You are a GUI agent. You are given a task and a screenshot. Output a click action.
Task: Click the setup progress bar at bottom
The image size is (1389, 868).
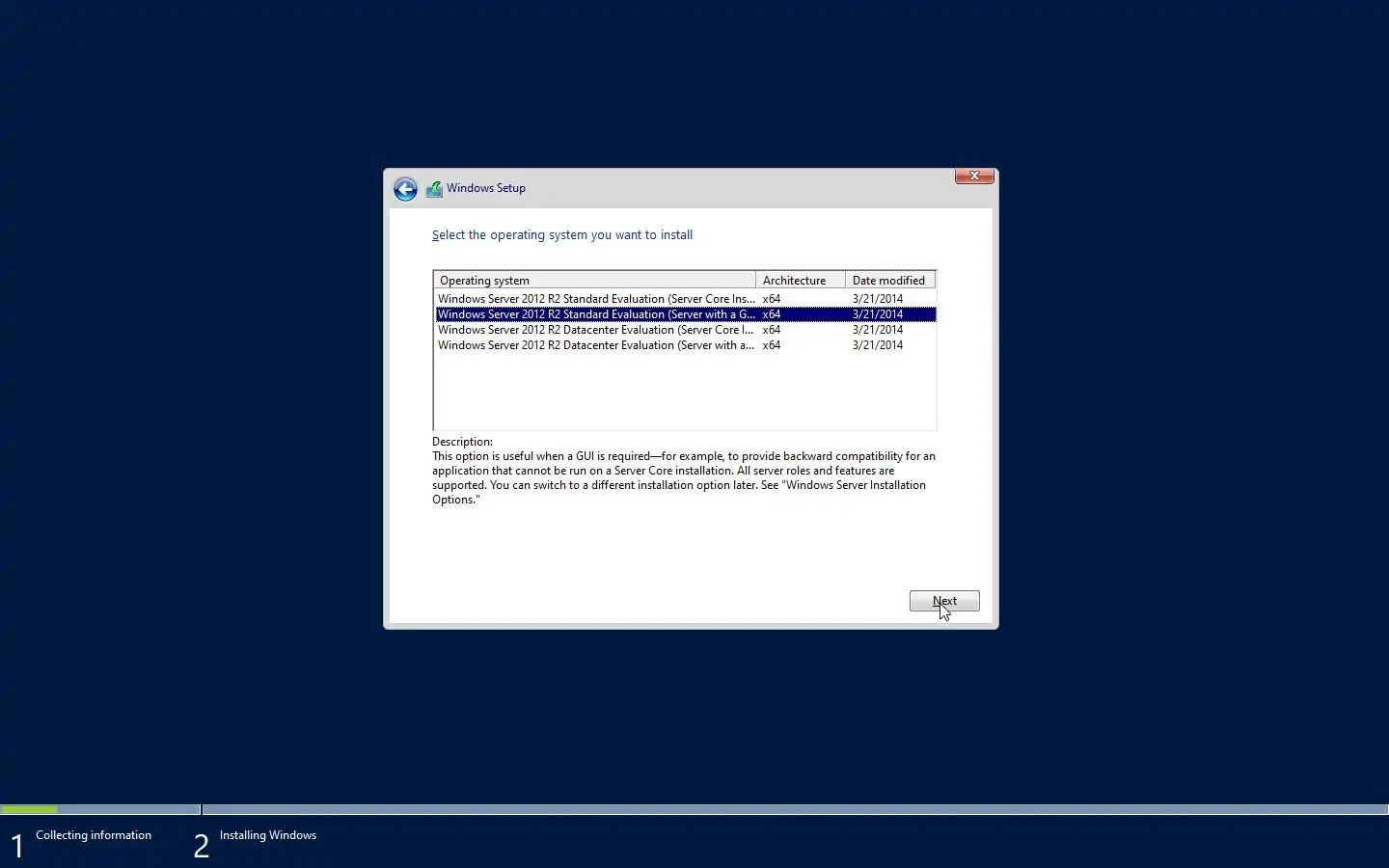(694, 809)
